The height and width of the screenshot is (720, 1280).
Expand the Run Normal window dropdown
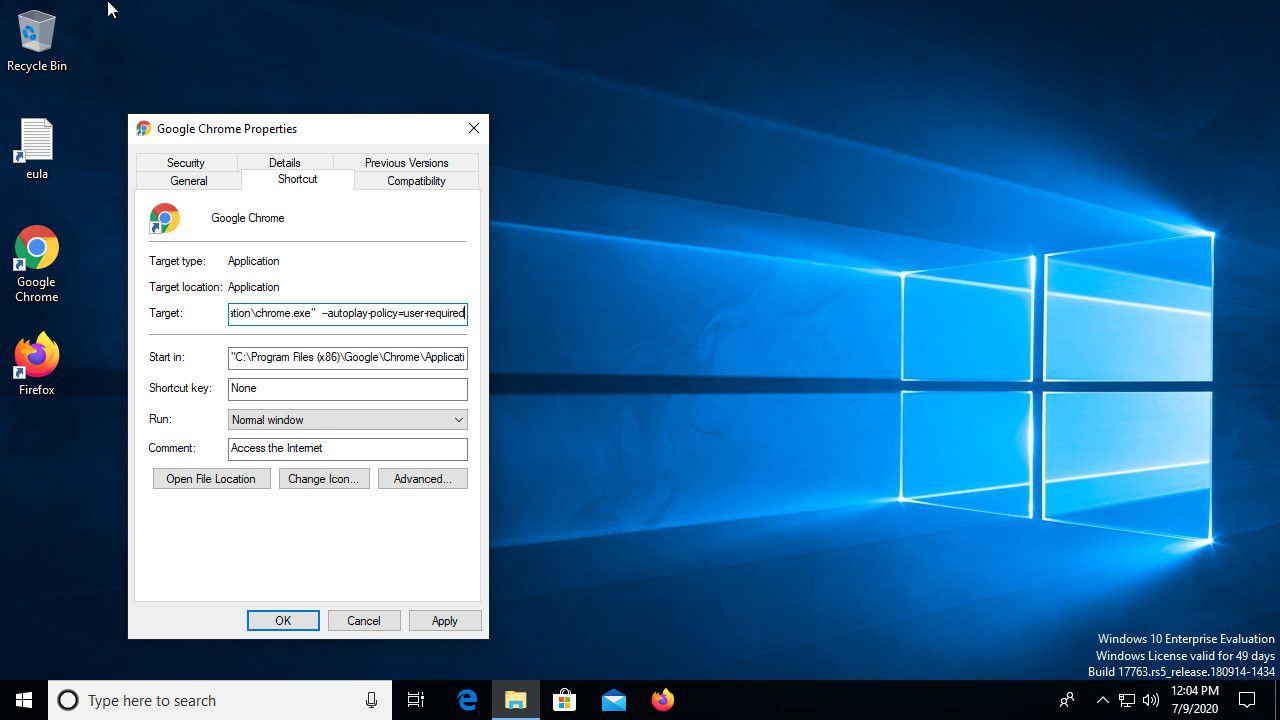click(348, 420)
